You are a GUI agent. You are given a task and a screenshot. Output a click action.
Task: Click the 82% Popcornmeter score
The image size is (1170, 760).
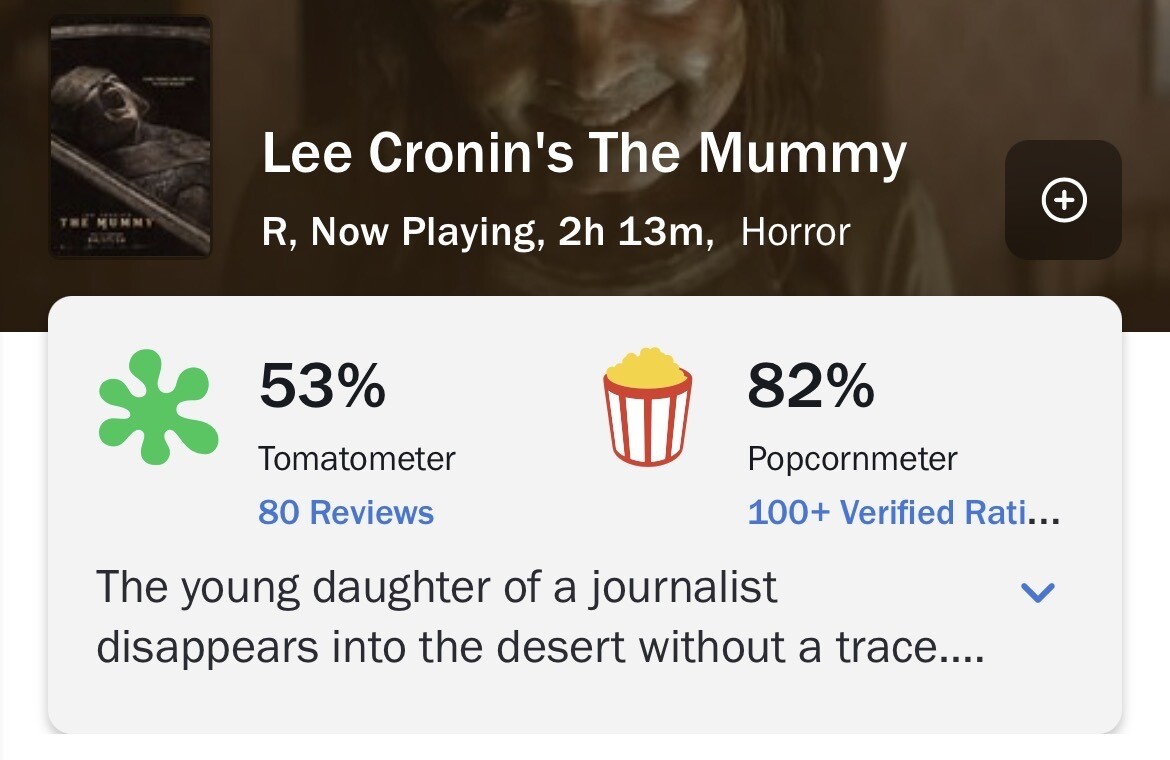tap(810, 386)
